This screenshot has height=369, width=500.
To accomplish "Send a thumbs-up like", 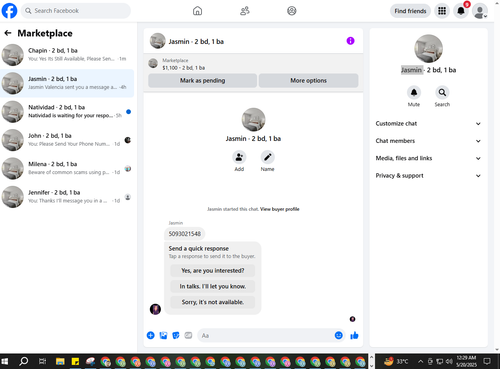I will [354, 335].
